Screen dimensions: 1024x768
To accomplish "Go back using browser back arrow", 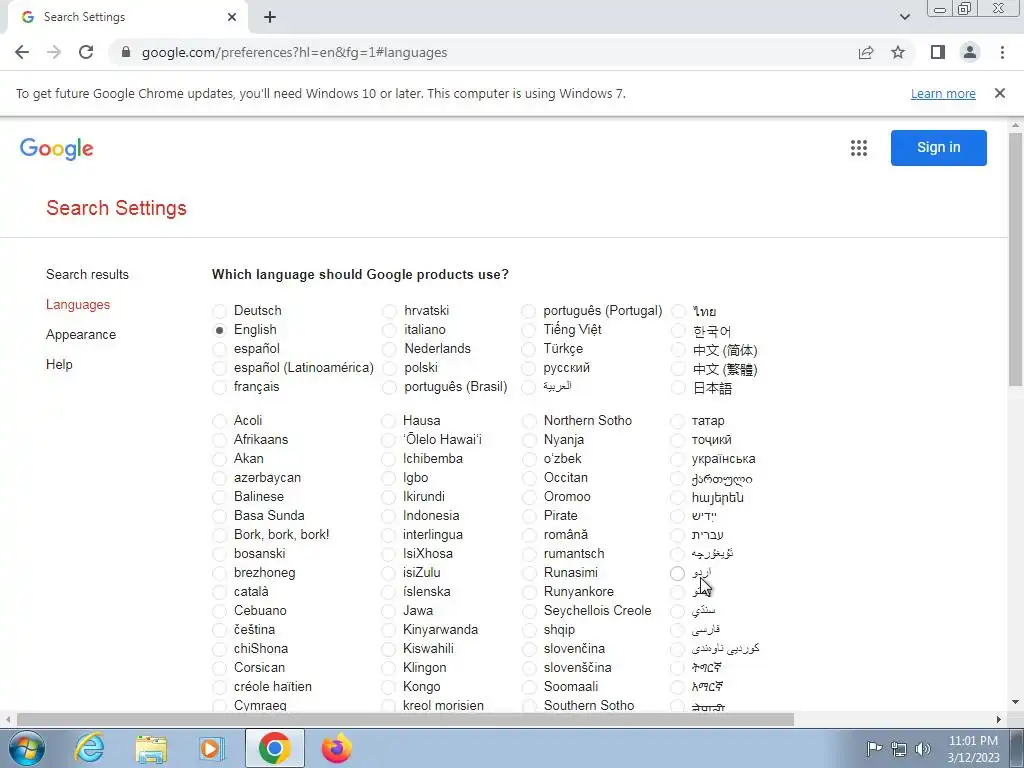I will point(22,52).
